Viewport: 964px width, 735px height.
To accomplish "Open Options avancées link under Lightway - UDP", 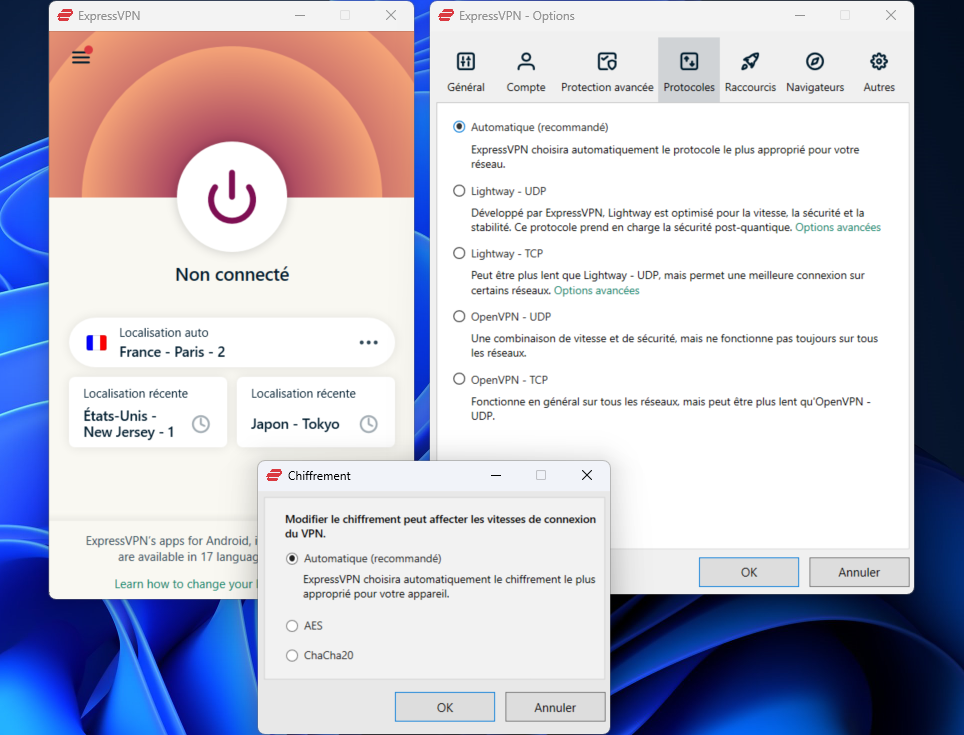I will 837,227.
